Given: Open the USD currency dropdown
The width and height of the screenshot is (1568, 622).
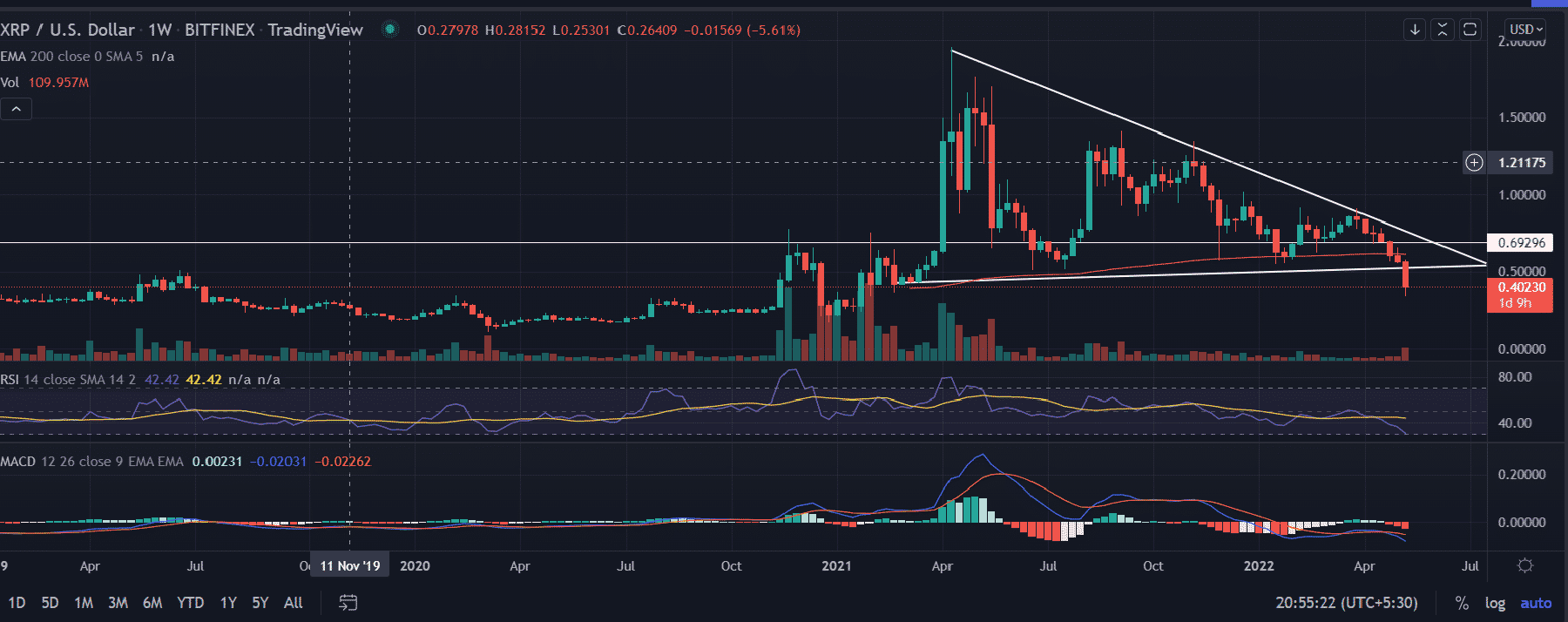Looking at the screenshot, I should tap(1525, 30).
